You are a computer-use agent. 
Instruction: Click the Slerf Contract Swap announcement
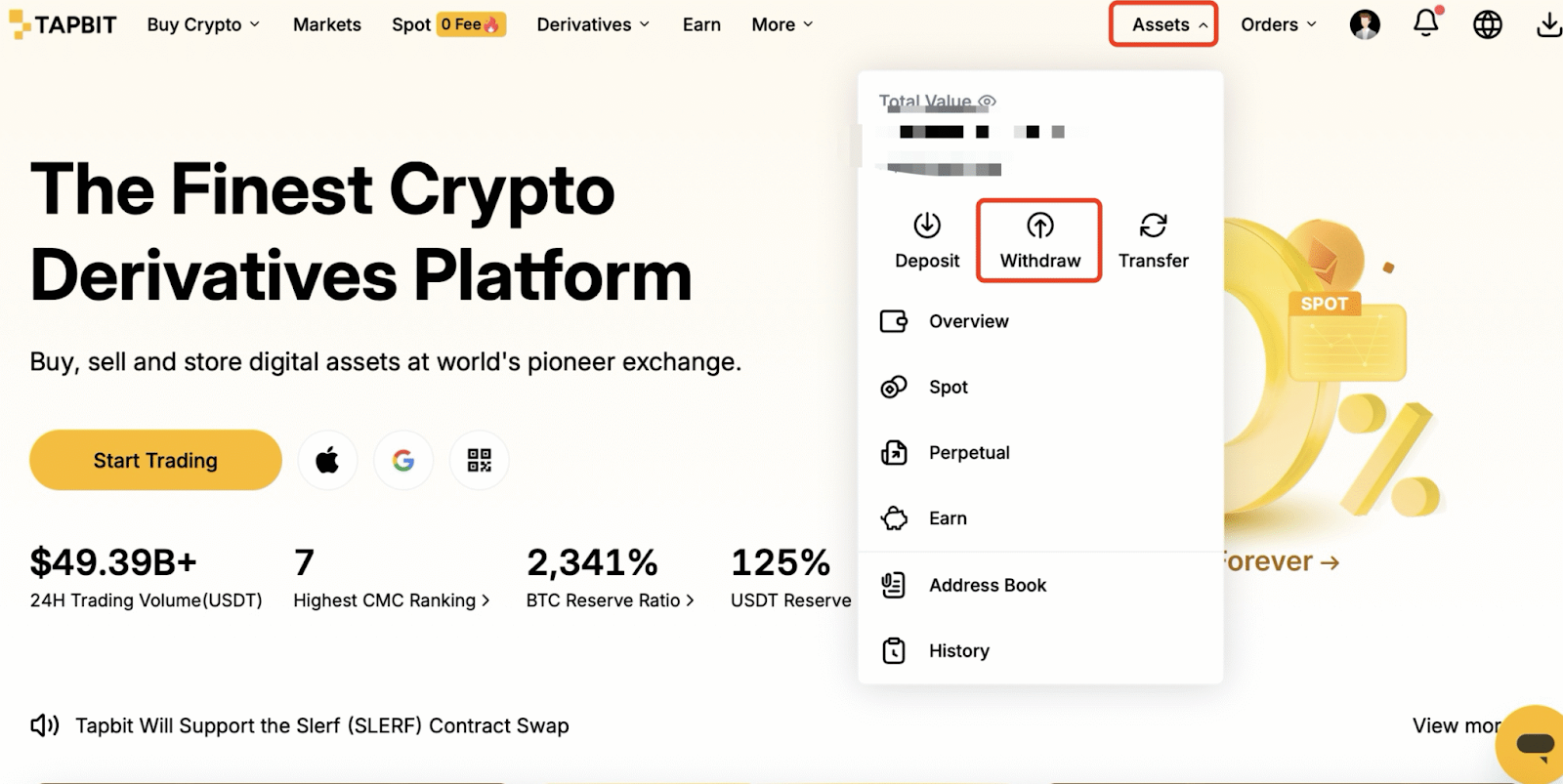click(x=321, y=725)
